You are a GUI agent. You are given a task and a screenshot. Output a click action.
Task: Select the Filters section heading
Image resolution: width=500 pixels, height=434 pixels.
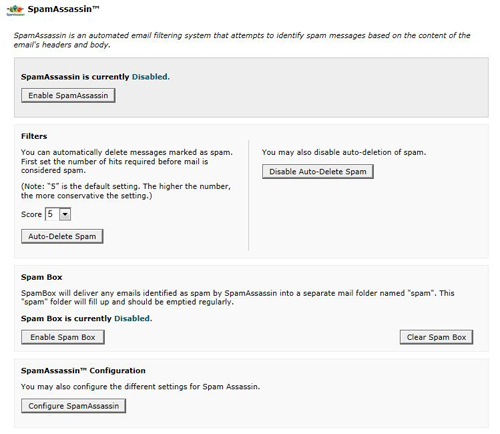(x=34, y=136)
